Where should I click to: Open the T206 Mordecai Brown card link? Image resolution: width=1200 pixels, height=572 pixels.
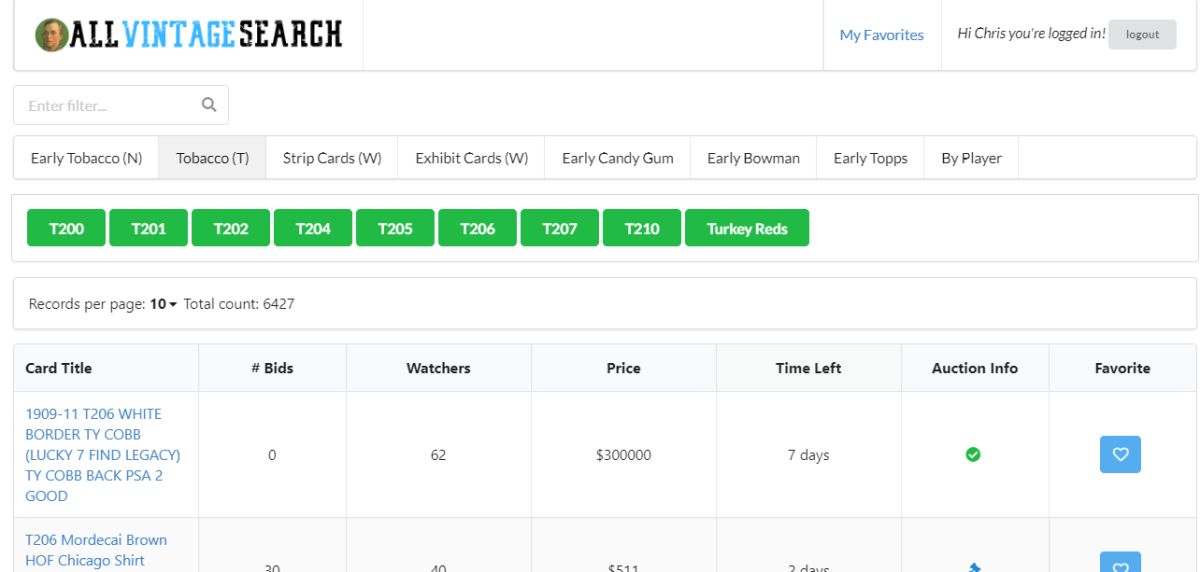[x=96, y=550]
